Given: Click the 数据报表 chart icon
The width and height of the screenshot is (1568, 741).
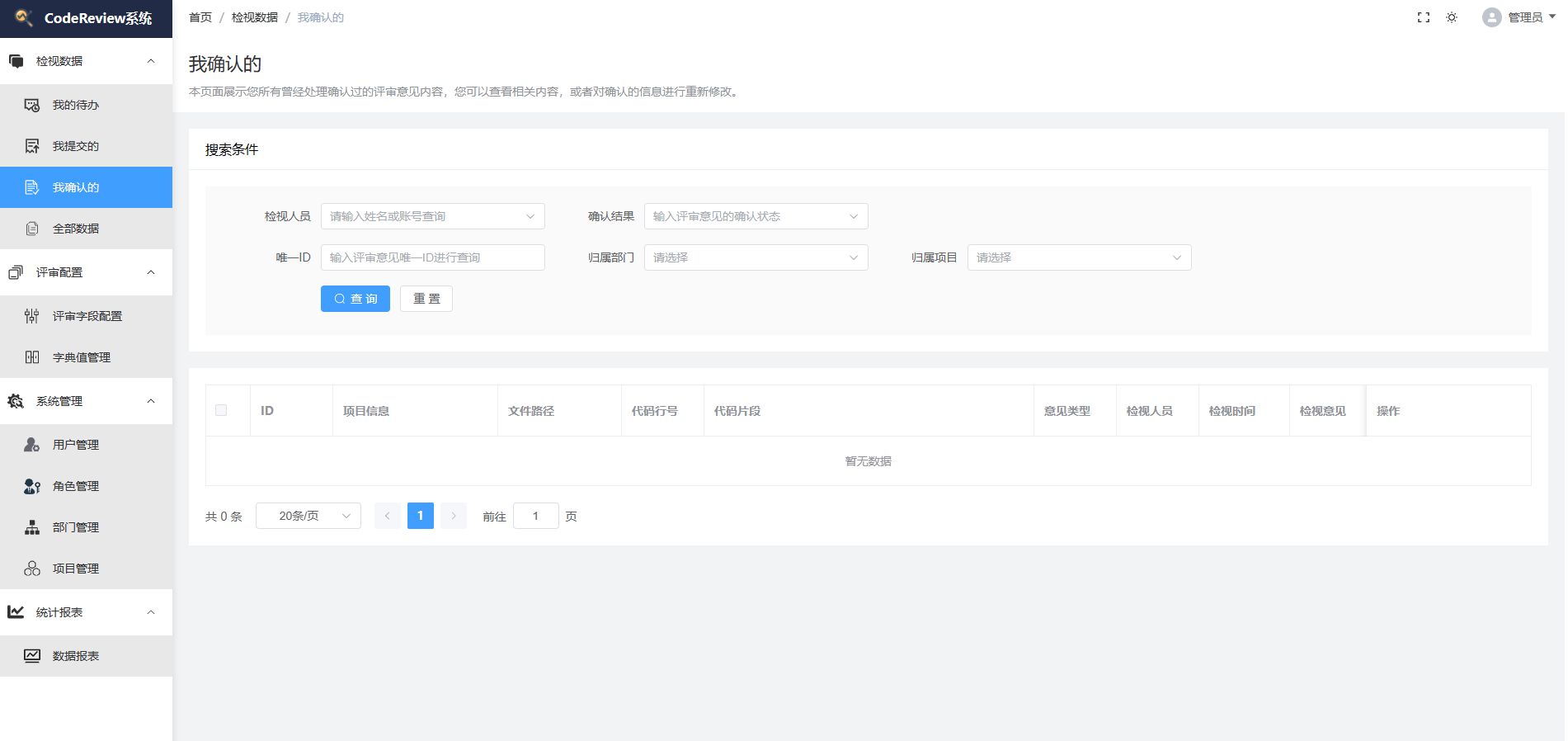Looking at the screenshot, I should pos(32,656).
